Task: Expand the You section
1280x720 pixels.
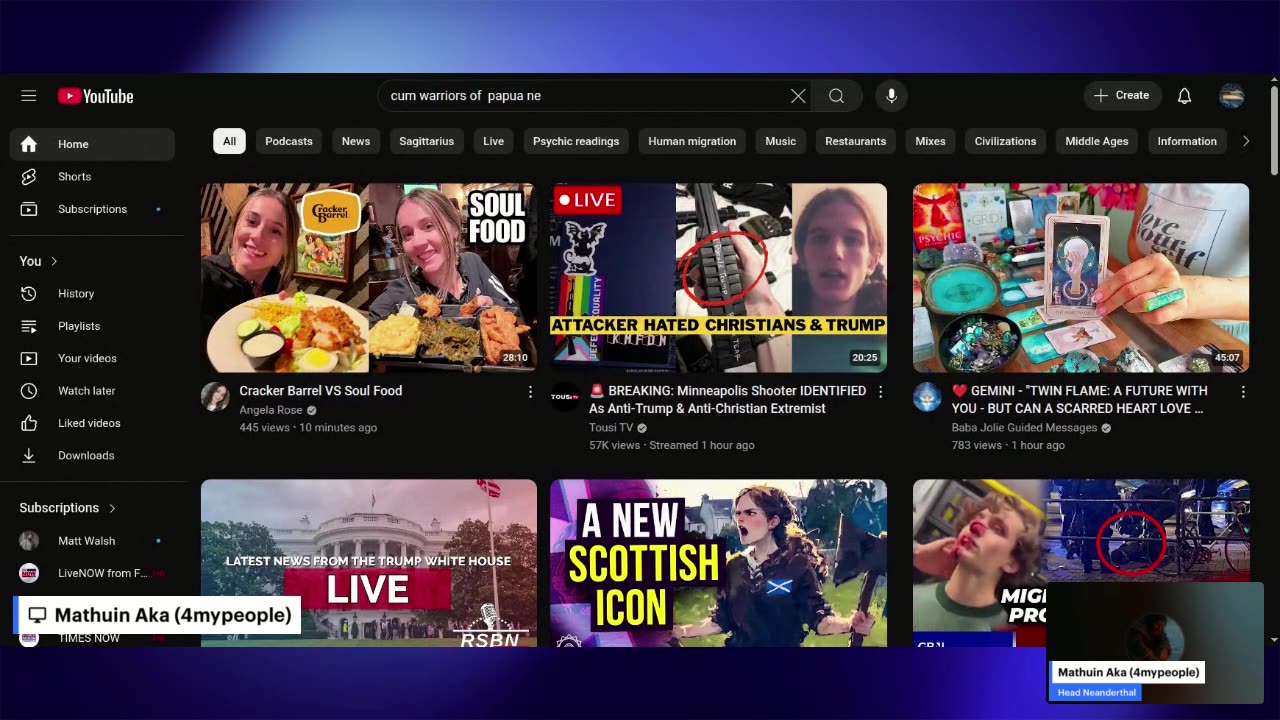Action: point(39,261)
